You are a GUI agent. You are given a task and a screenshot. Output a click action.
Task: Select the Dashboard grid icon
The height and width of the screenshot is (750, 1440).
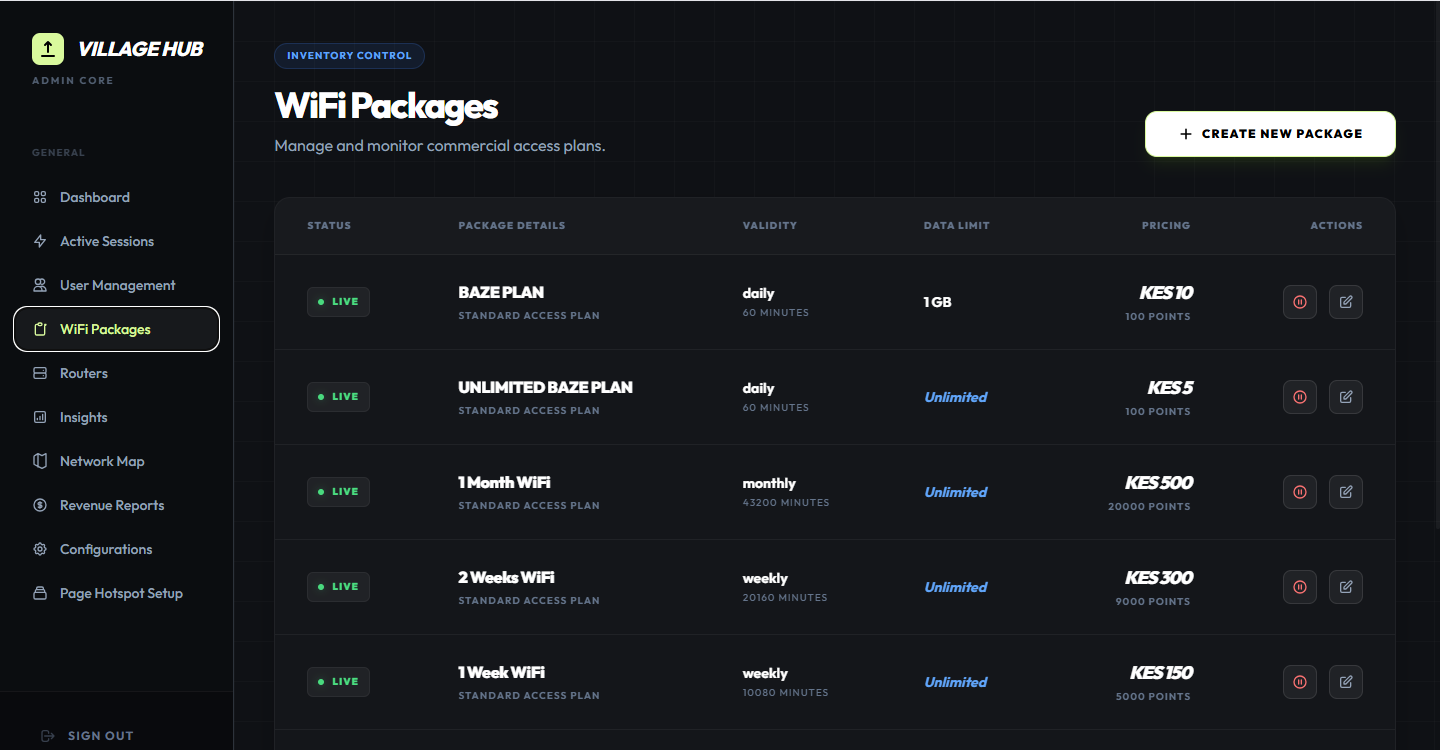[40, 197]
